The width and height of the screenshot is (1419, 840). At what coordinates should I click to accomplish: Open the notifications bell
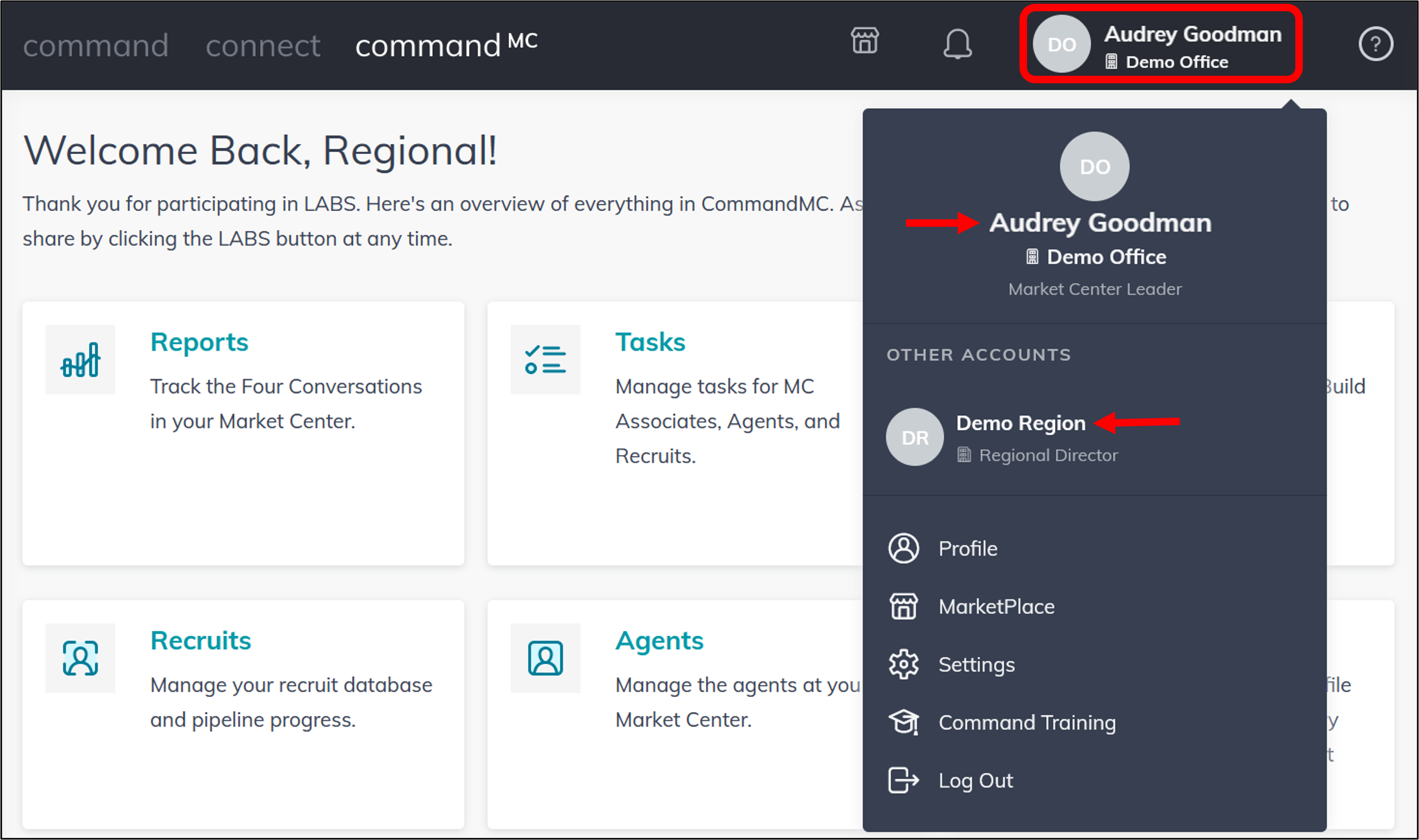(x=958, y=43)
